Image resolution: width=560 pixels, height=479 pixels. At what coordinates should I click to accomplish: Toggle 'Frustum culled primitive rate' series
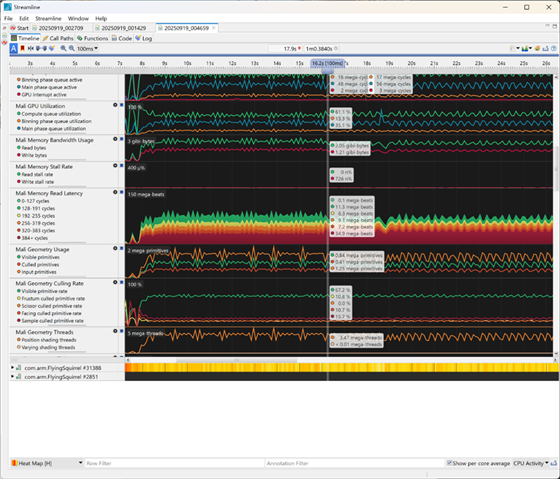point(51,299)
